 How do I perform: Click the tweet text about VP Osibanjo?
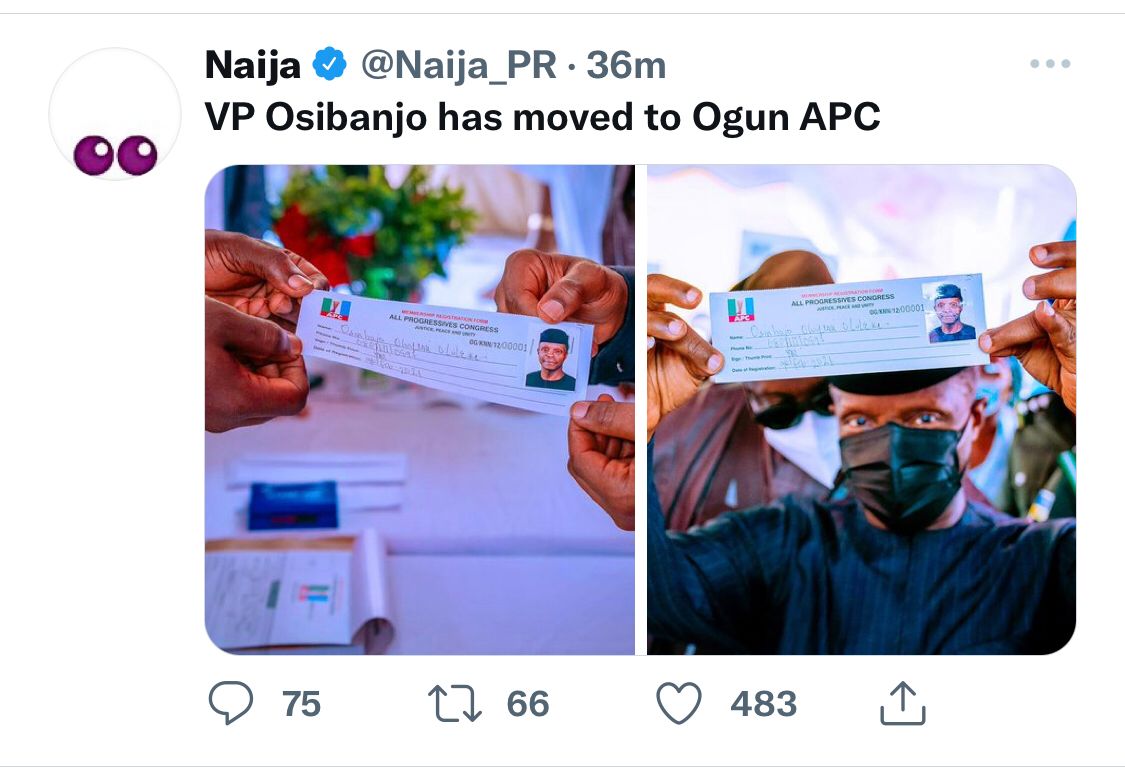(542, 118)
